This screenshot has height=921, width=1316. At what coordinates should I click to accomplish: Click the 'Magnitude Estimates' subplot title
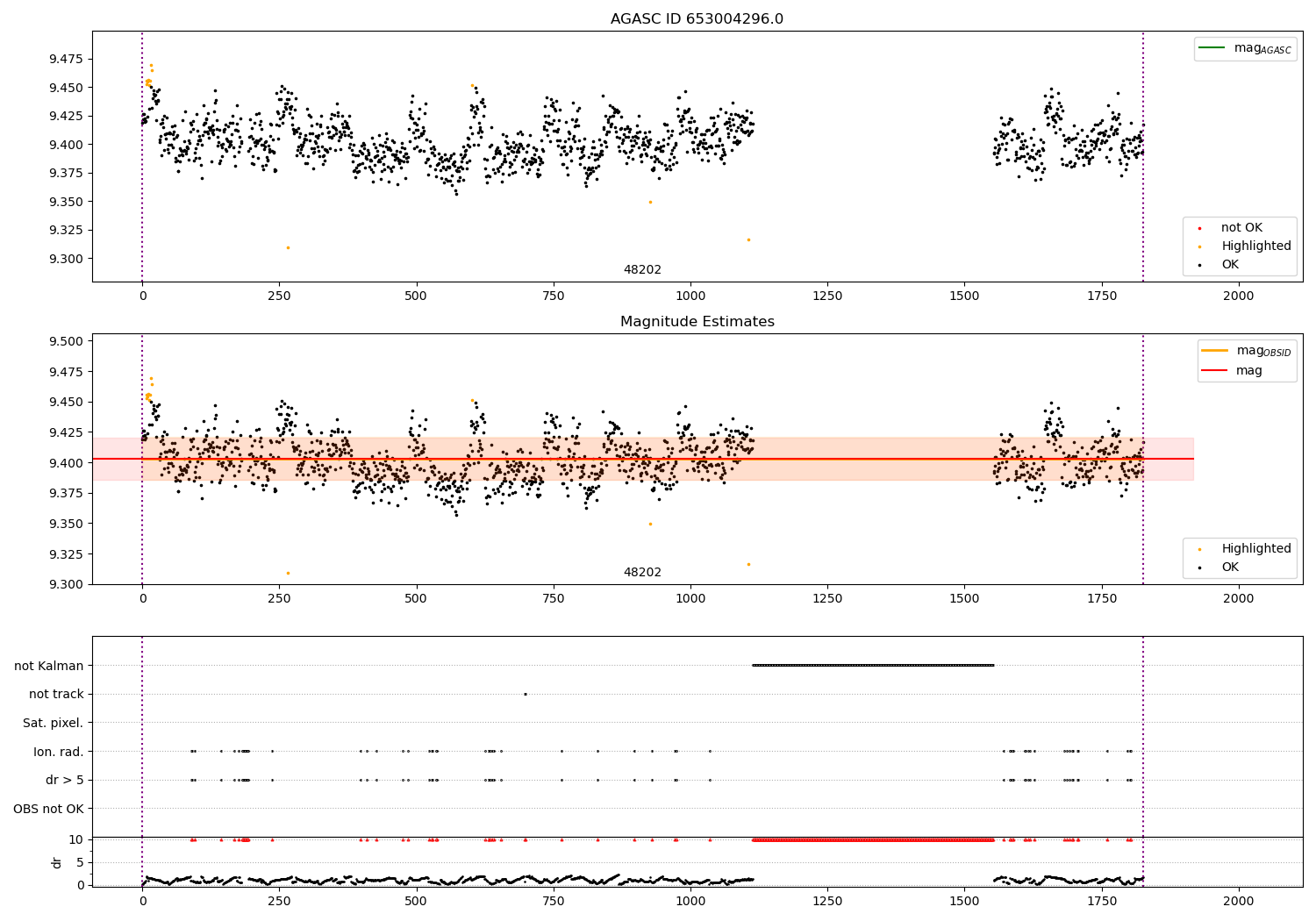(697, 322)
